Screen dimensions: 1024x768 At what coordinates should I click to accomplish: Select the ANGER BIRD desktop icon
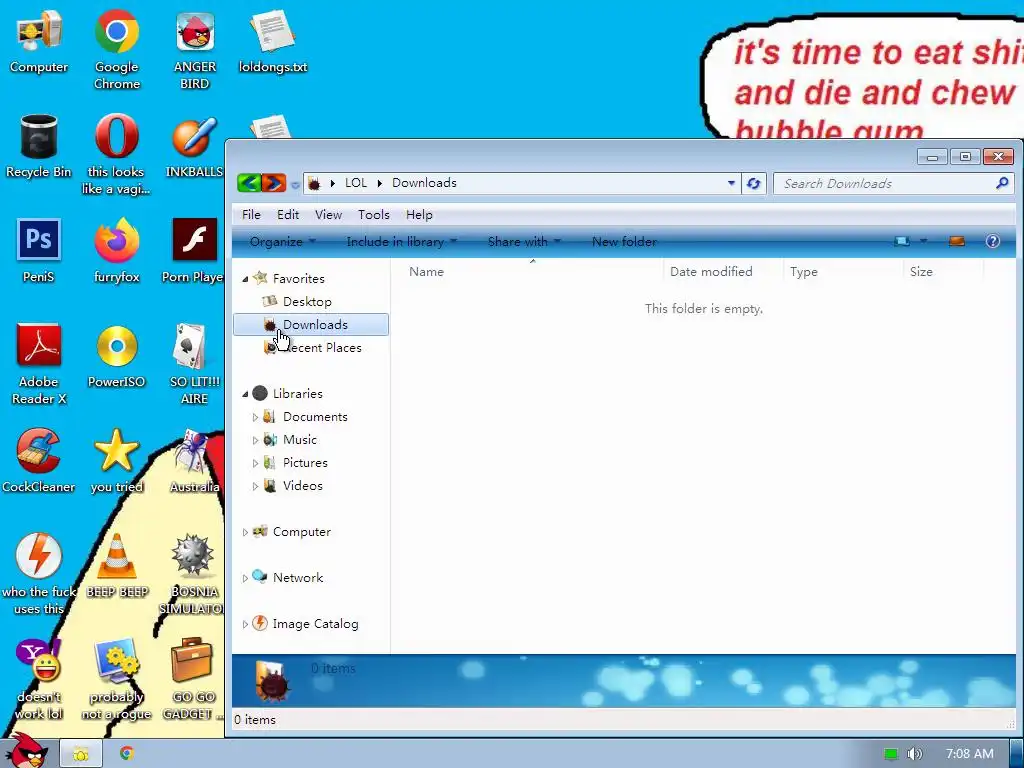tap(195, 49)
